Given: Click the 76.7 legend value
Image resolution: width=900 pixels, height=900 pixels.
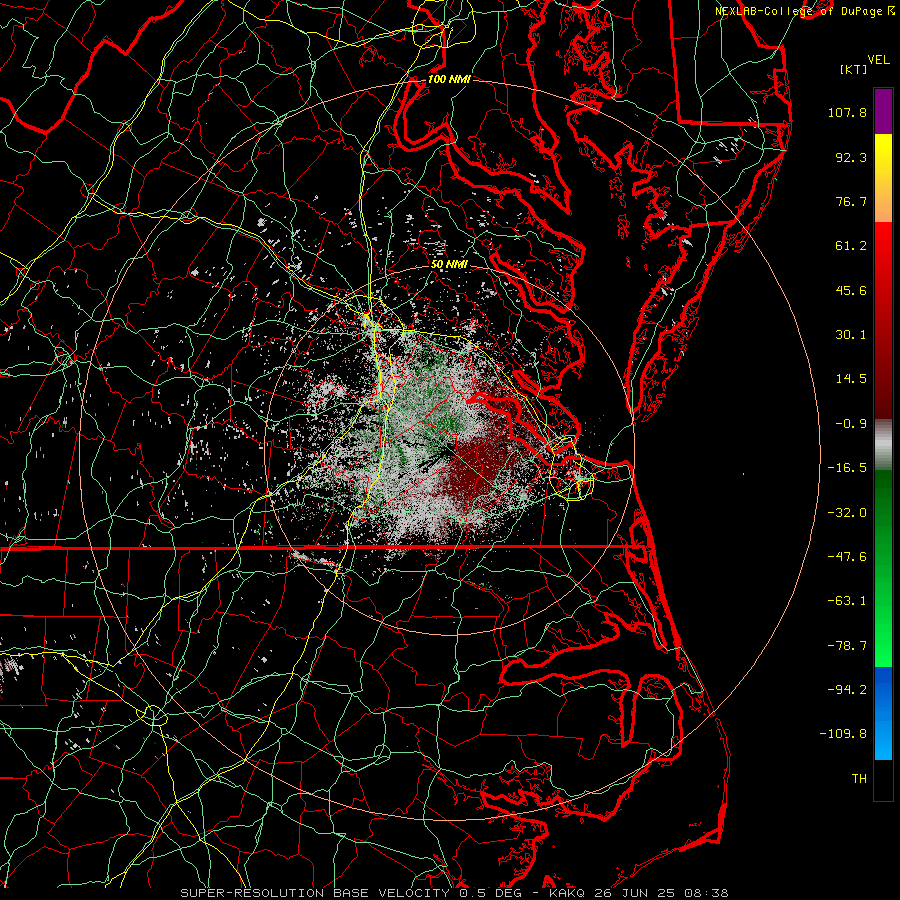Looking at the screenshot, I should [x=851, y=201].
